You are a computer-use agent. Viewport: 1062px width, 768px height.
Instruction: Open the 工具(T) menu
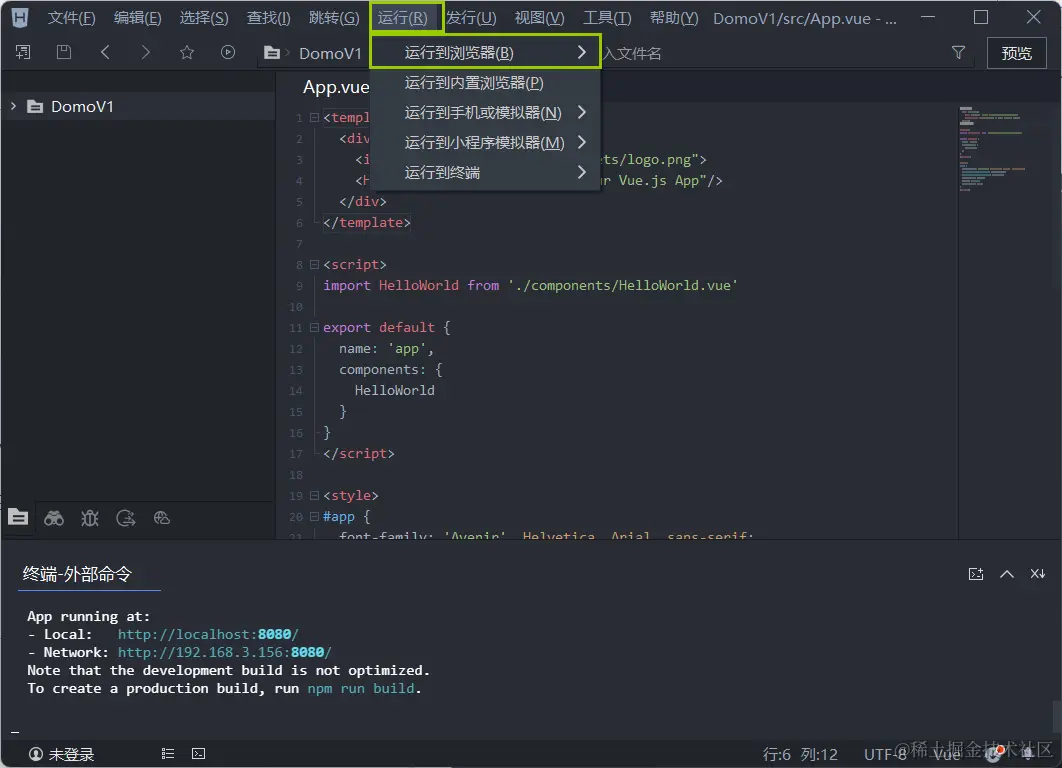[x=607, y=18]
